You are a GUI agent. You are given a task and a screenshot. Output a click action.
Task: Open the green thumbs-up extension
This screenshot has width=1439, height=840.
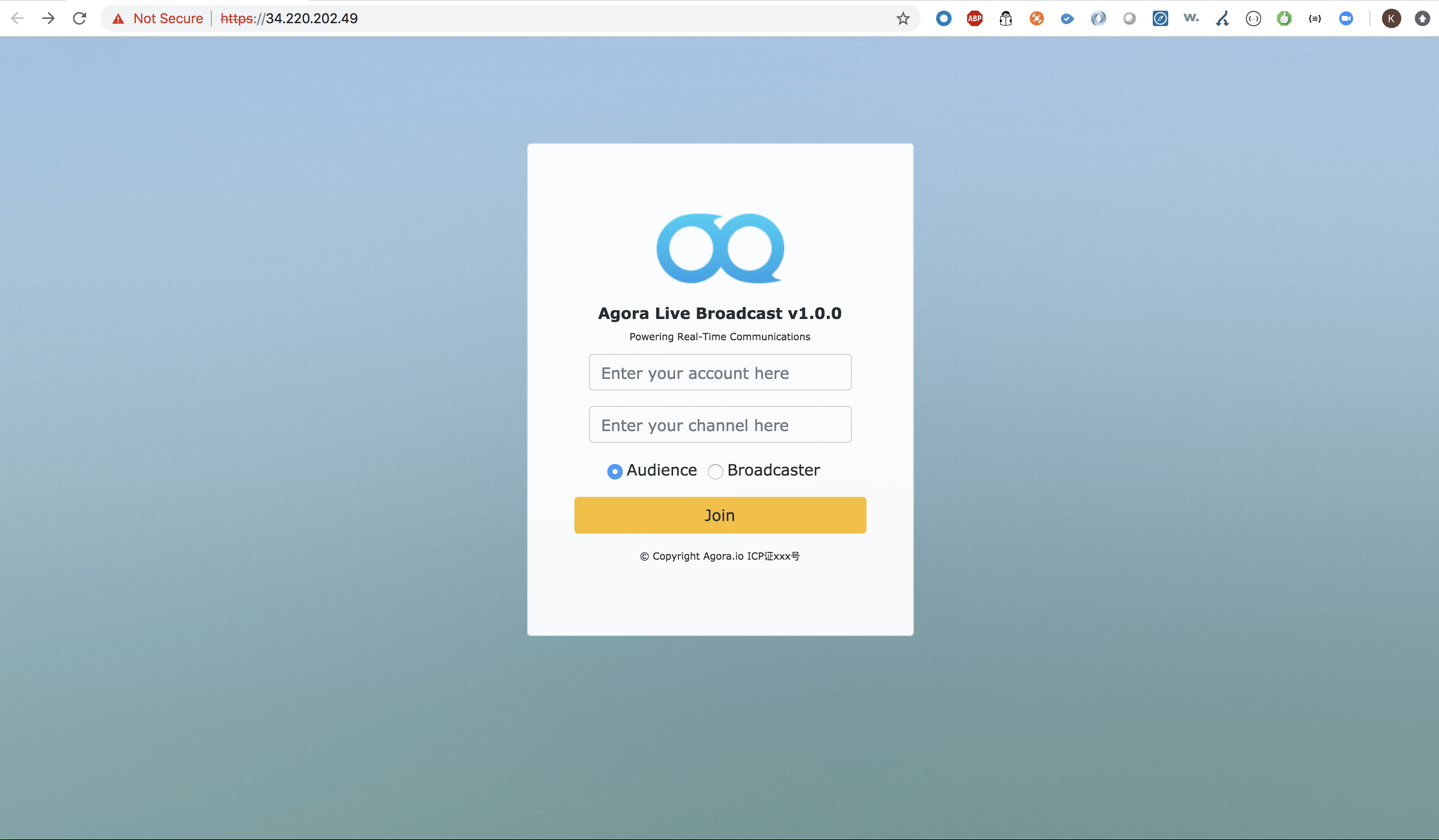click(x=1284, y=18)
